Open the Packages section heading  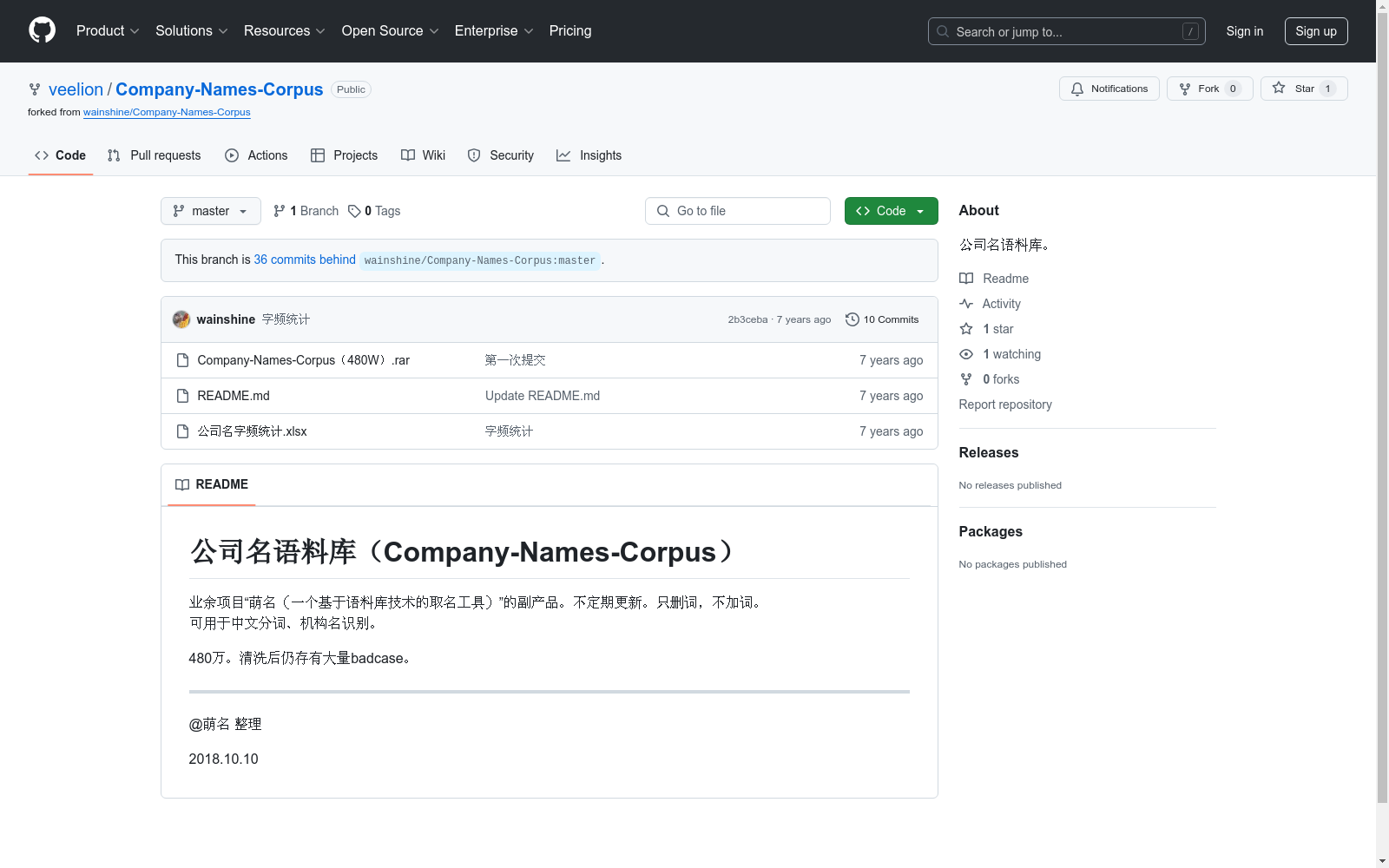point(991,531)
